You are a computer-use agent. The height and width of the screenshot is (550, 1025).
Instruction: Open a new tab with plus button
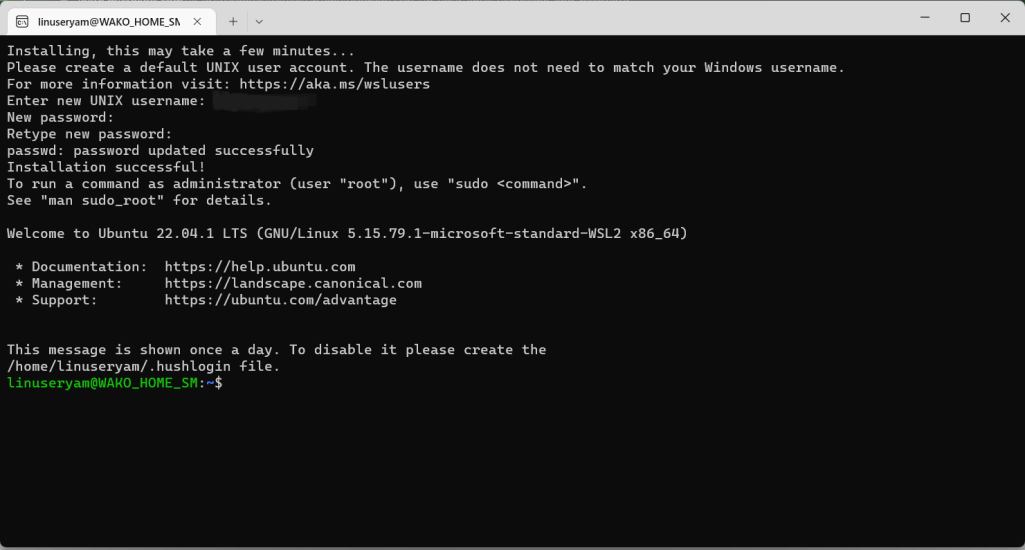(233, 22)
